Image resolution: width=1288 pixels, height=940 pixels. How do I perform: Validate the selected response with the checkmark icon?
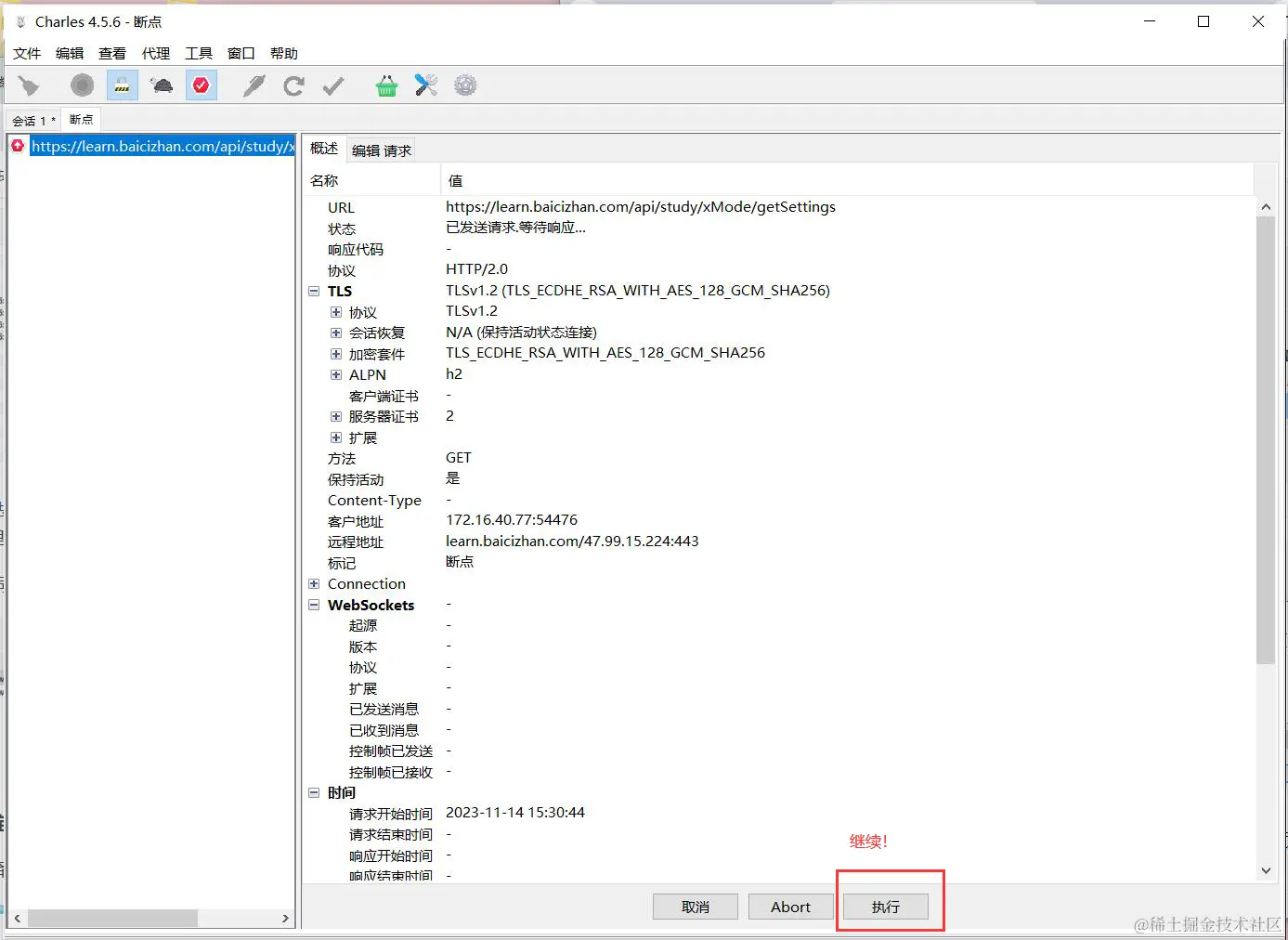point(333,86)
